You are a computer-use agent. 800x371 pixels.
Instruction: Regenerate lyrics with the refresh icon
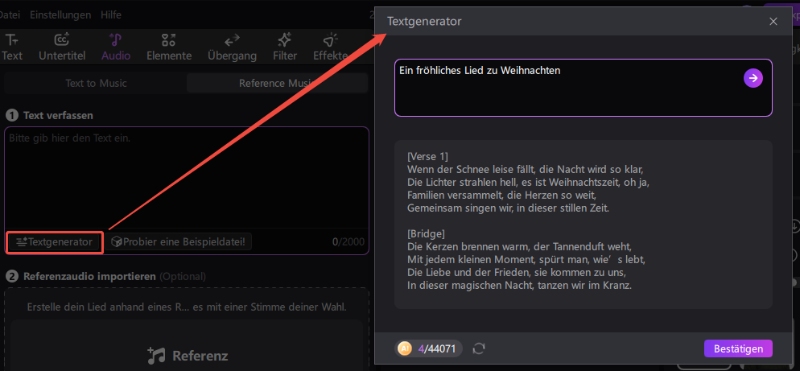pos(479,349)
